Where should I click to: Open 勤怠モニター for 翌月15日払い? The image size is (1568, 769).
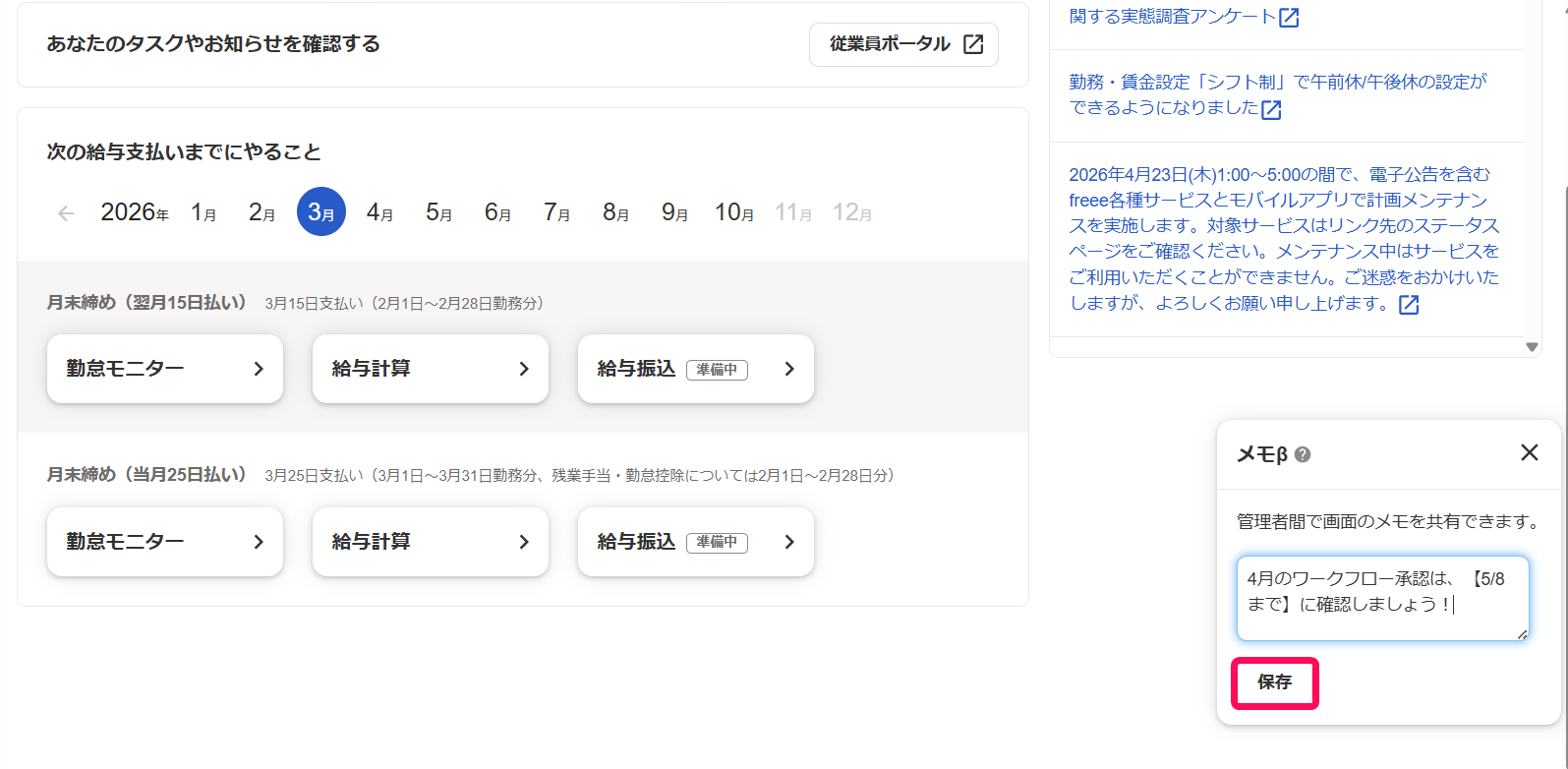coord(165,369)
